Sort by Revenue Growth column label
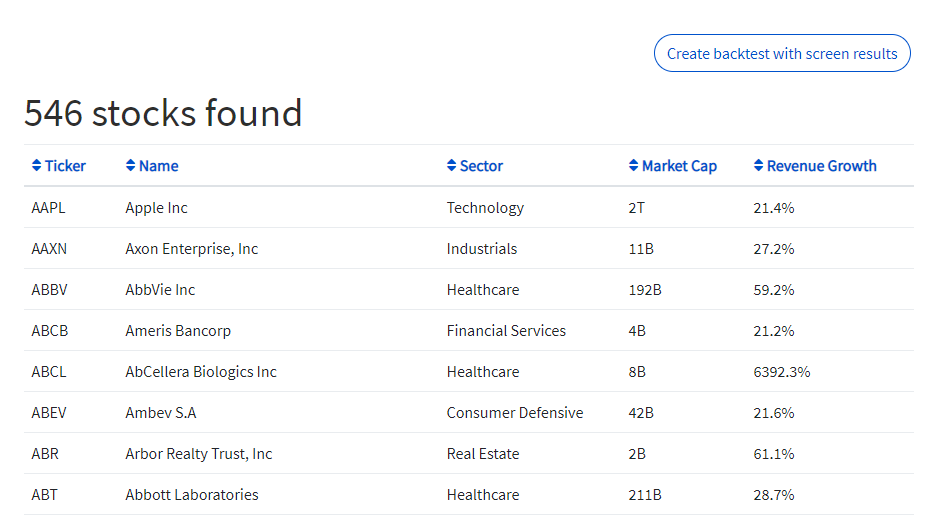The image size is (945, 521). (x=821, y=166)
